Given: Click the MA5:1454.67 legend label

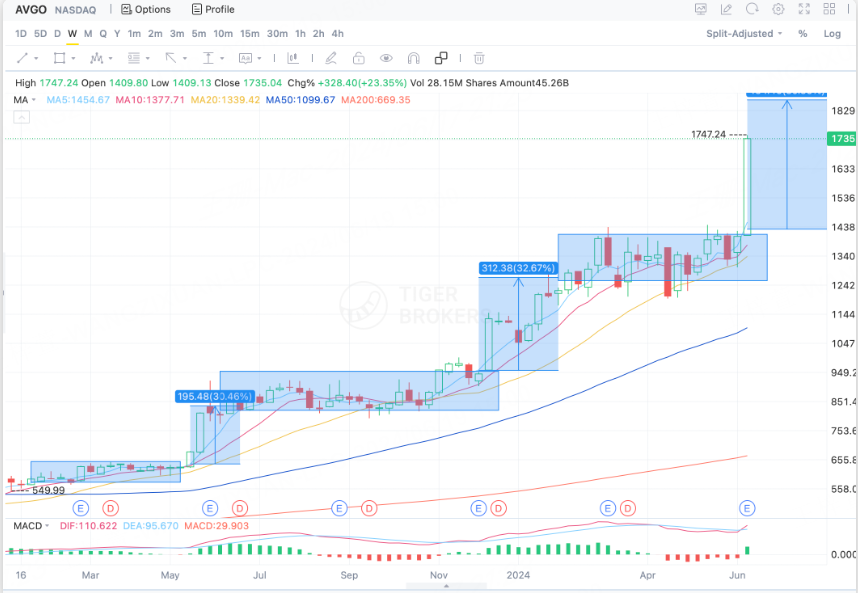Looking at the screenshot, I should 78,100.
